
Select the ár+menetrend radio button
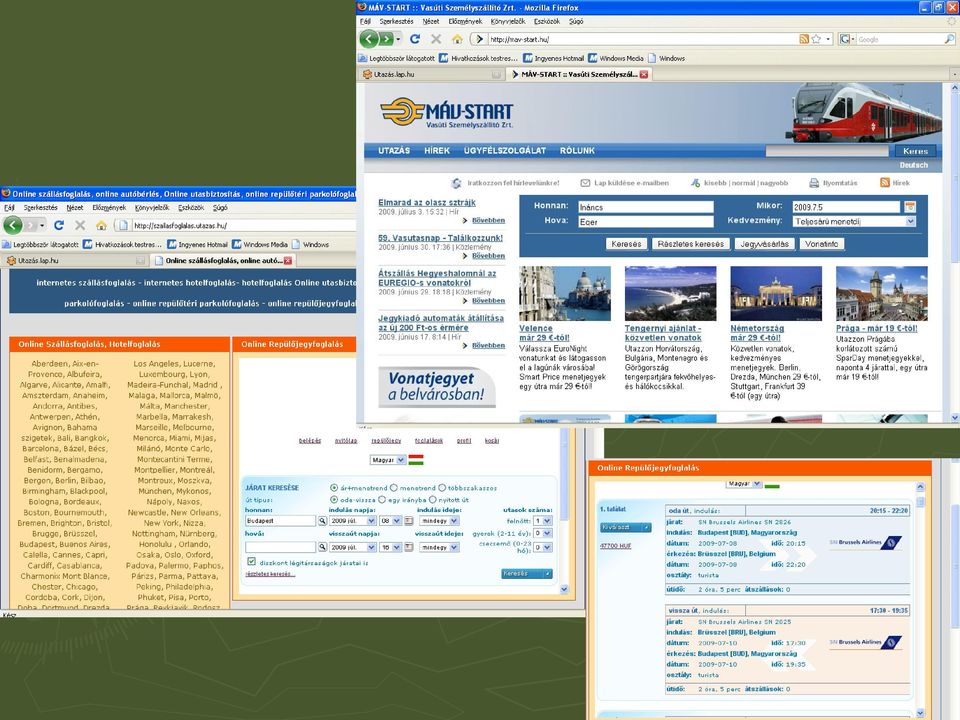[334, 488]
